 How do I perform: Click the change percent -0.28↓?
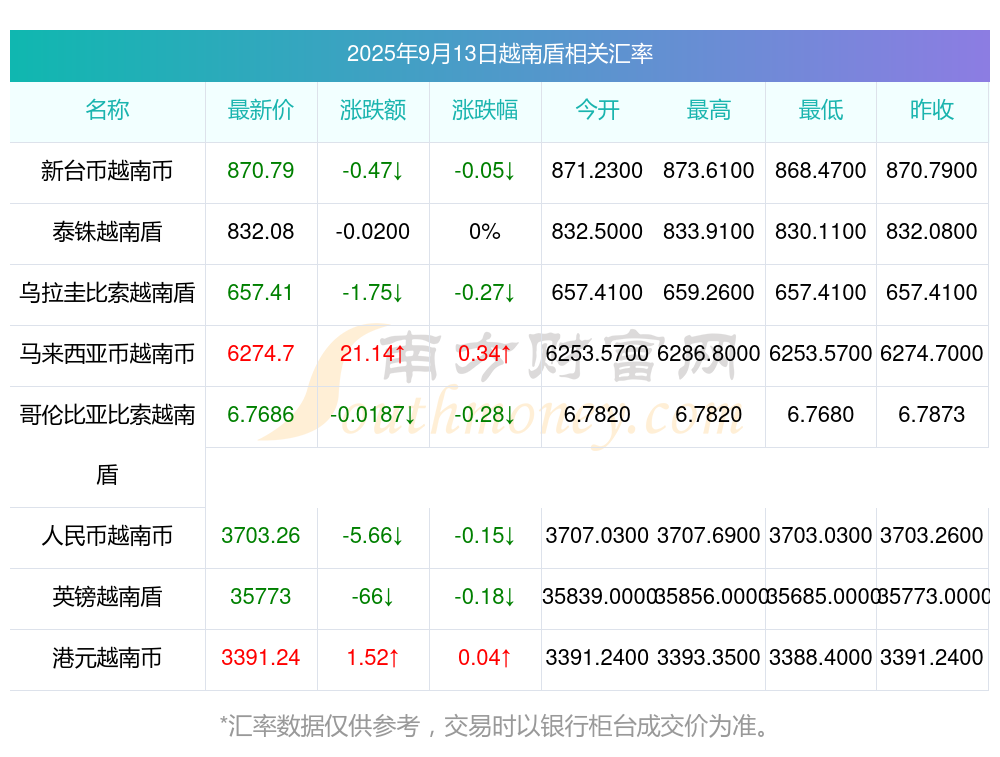click(x=485, y=415)
